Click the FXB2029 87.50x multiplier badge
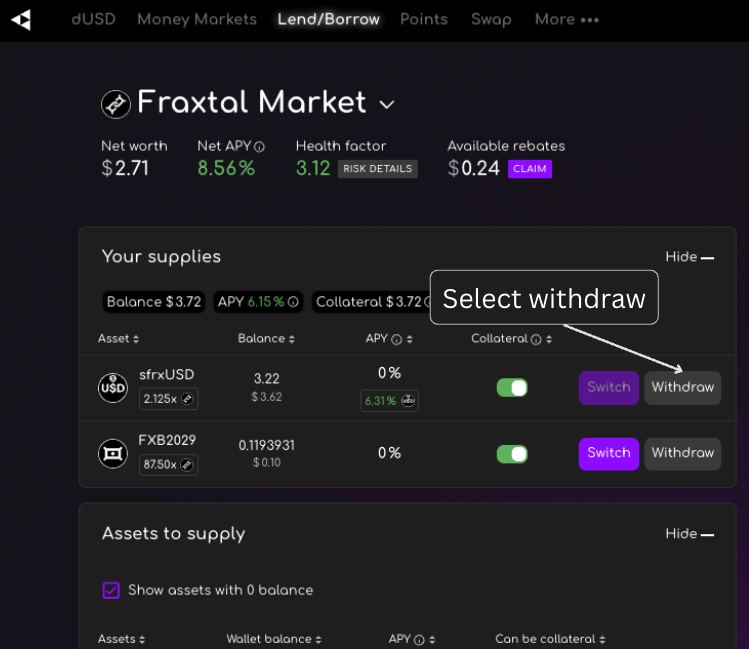The image size is (749, 649). pos(168,465)
